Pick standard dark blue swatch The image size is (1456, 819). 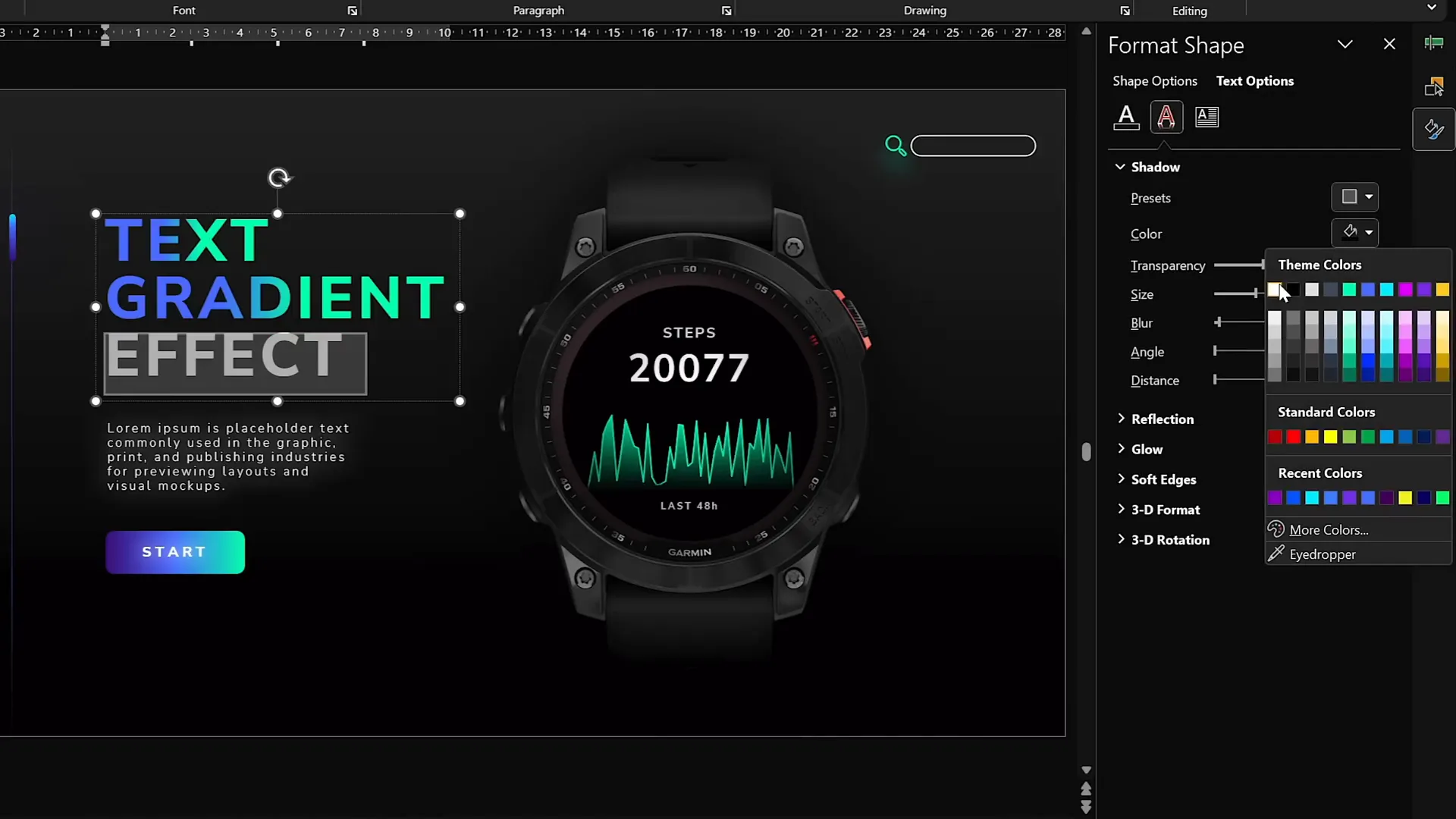[x=1424, y=437]
